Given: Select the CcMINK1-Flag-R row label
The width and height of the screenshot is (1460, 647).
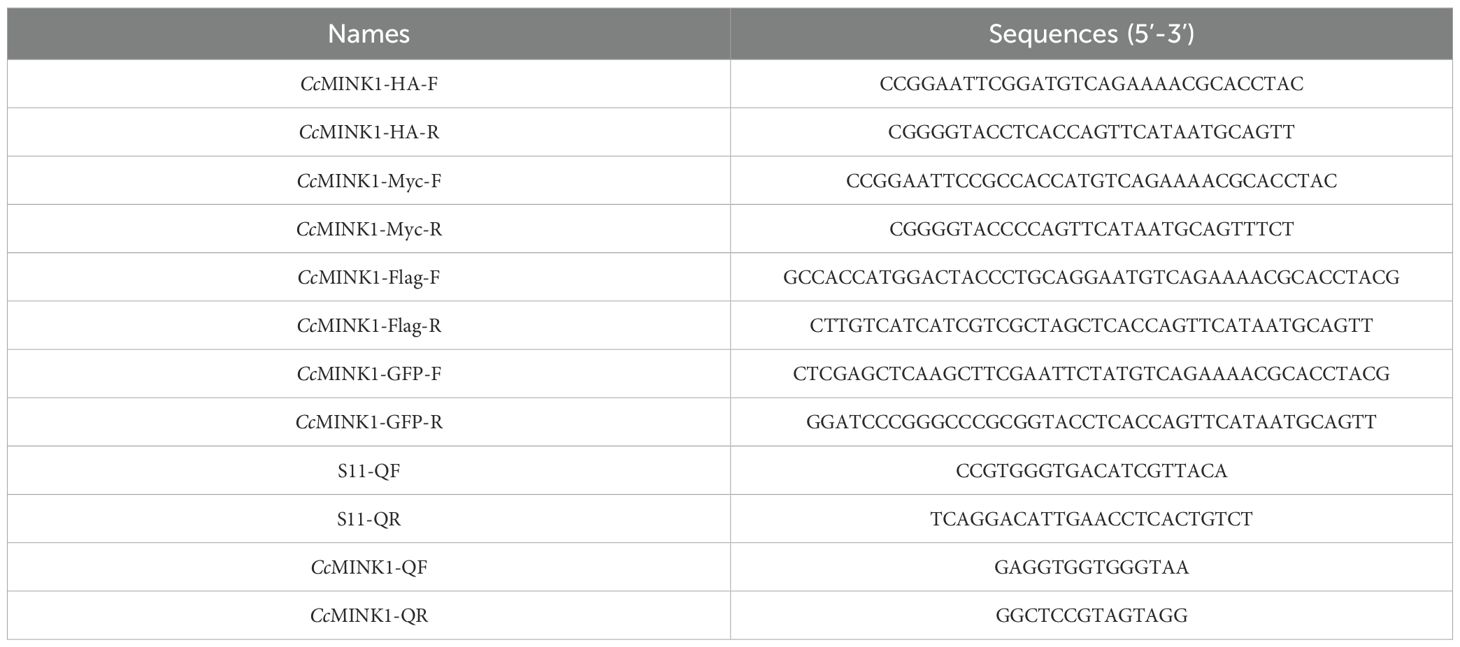Looking at the screenshot, I should click(x=369, y=325).
